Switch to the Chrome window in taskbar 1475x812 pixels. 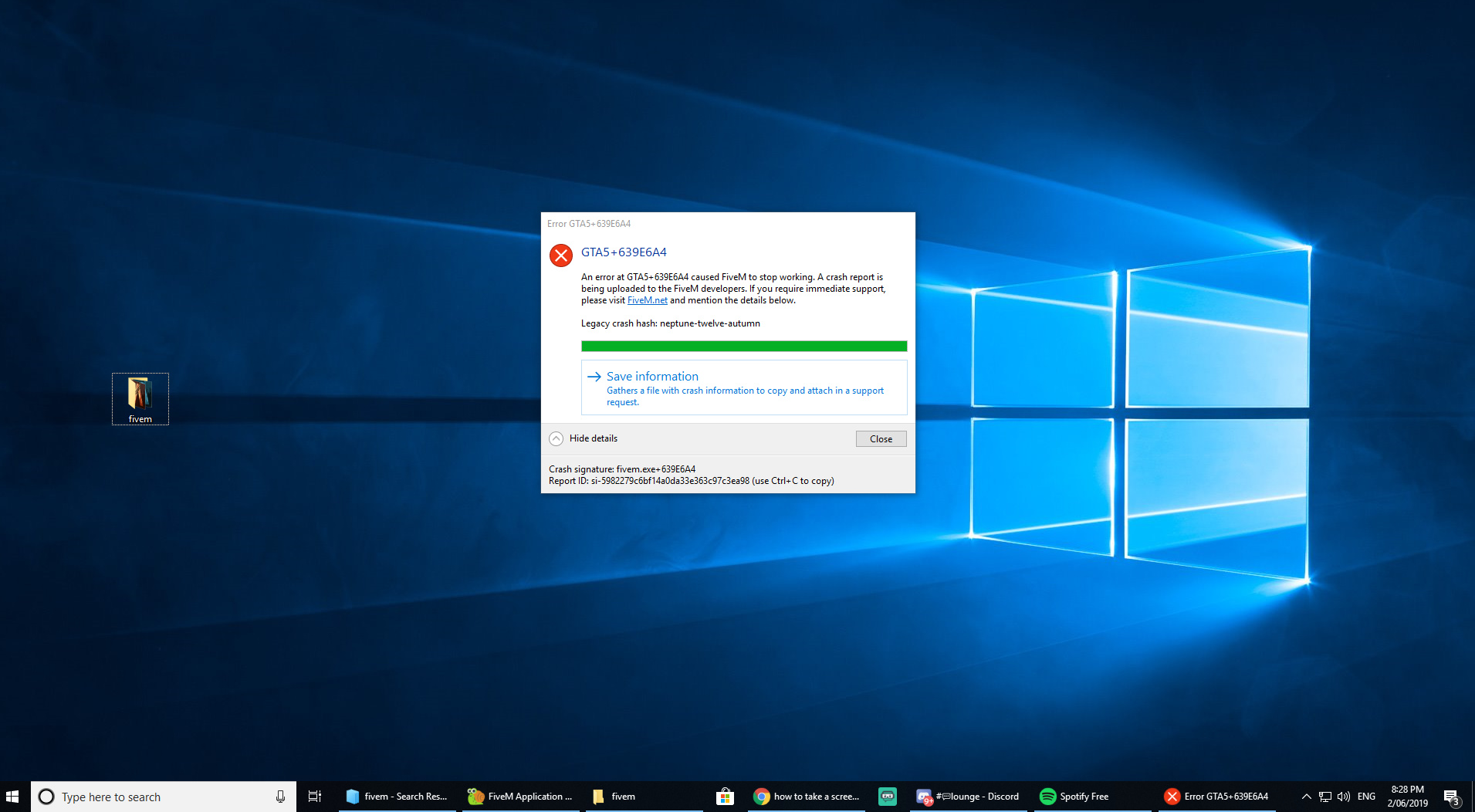click(807, 797)
